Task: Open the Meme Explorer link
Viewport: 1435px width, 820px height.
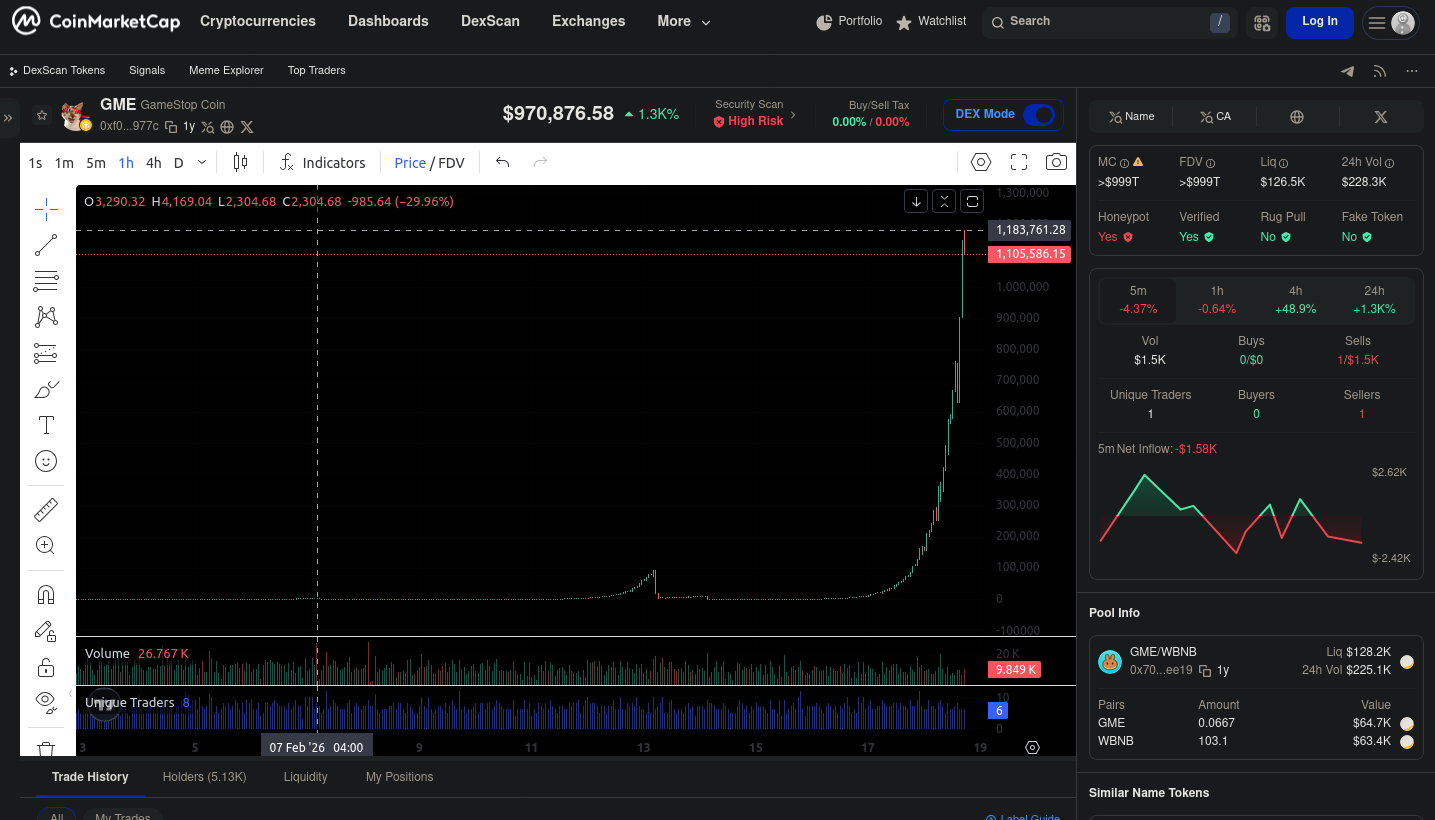Action: click(226, 71)
